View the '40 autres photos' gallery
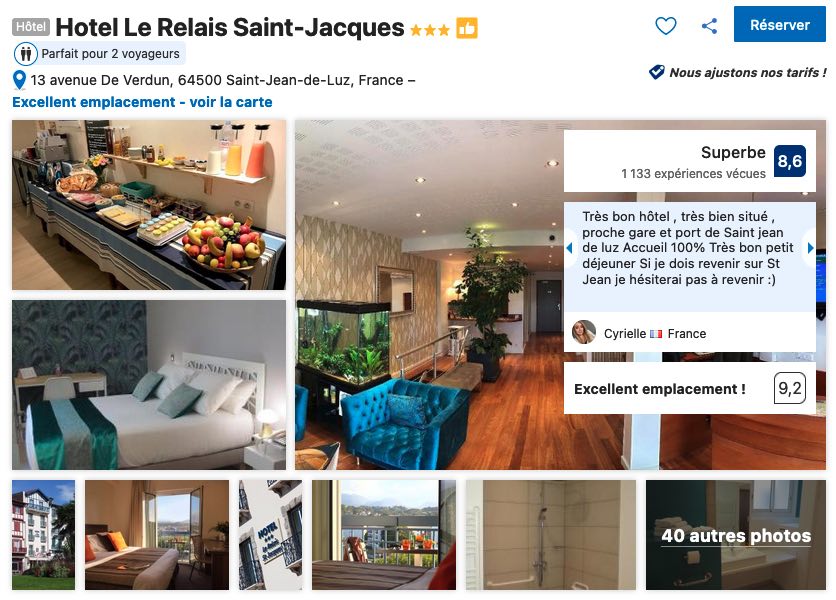Viewport: 836px width, 600px height. point(736,535)
